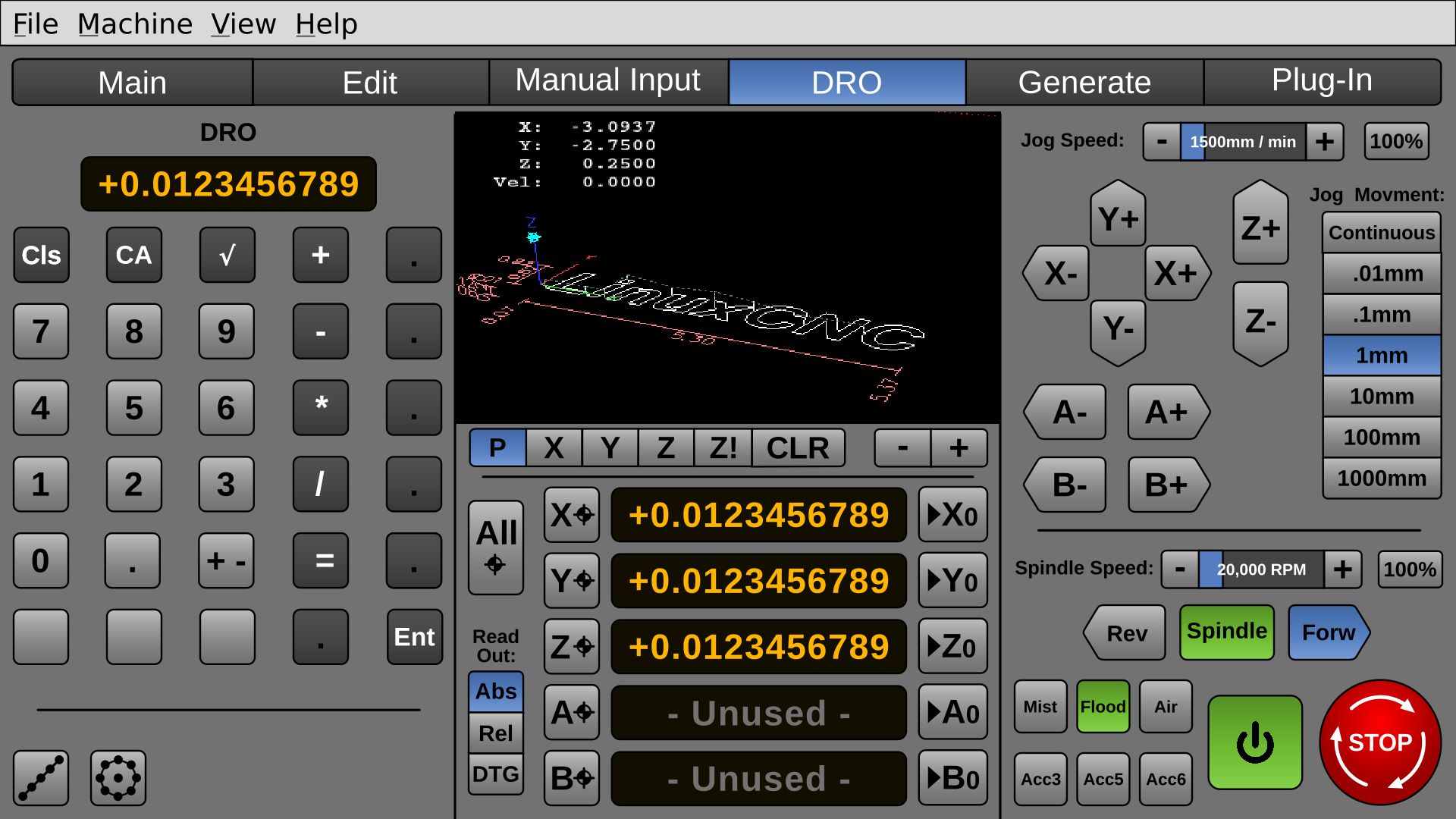Click the spindle speed 20,000 RPM slider

pos(1261,570)
